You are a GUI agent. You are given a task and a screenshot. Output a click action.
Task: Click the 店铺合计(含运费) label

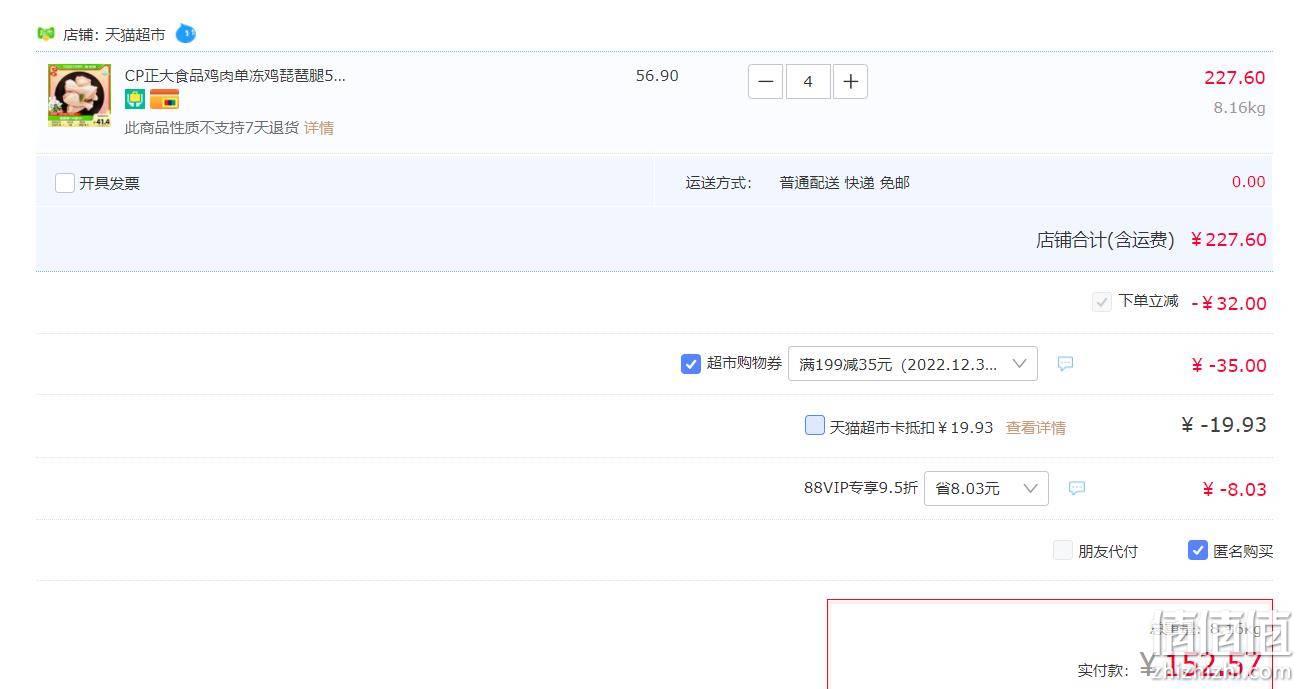1105,240
